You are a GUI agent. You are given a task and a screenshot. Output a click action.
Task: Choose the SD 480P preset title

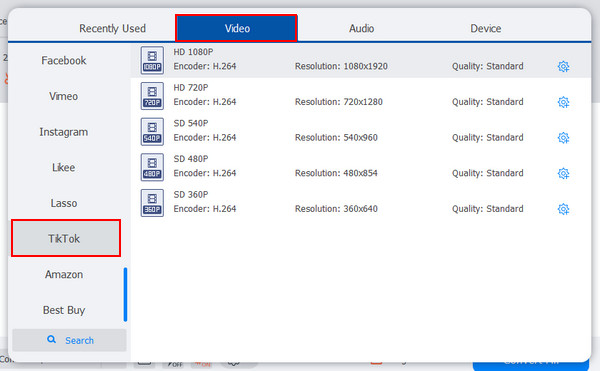click(x=191, y=159)
